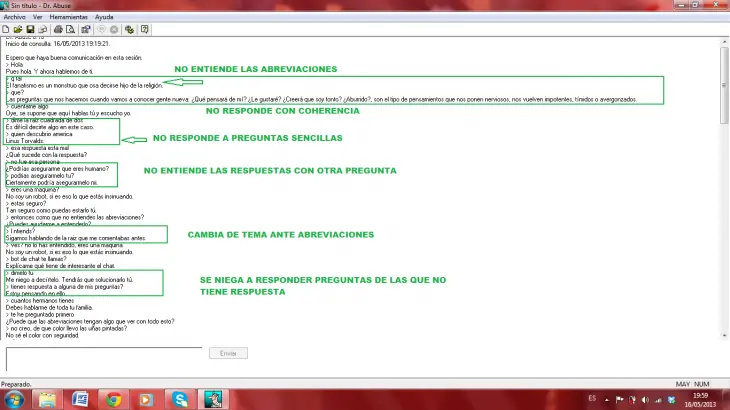Open Skype from taskbar
The height and width of the screenshot is (410, 730).
tap(179, 399)
